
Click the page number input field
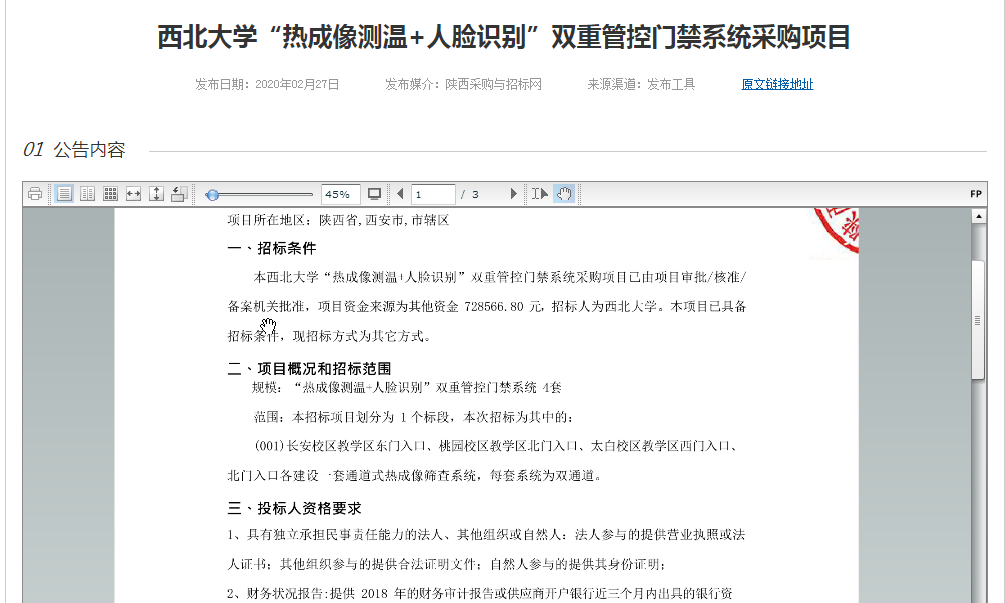pyautogui.click(x=433, y=194)
